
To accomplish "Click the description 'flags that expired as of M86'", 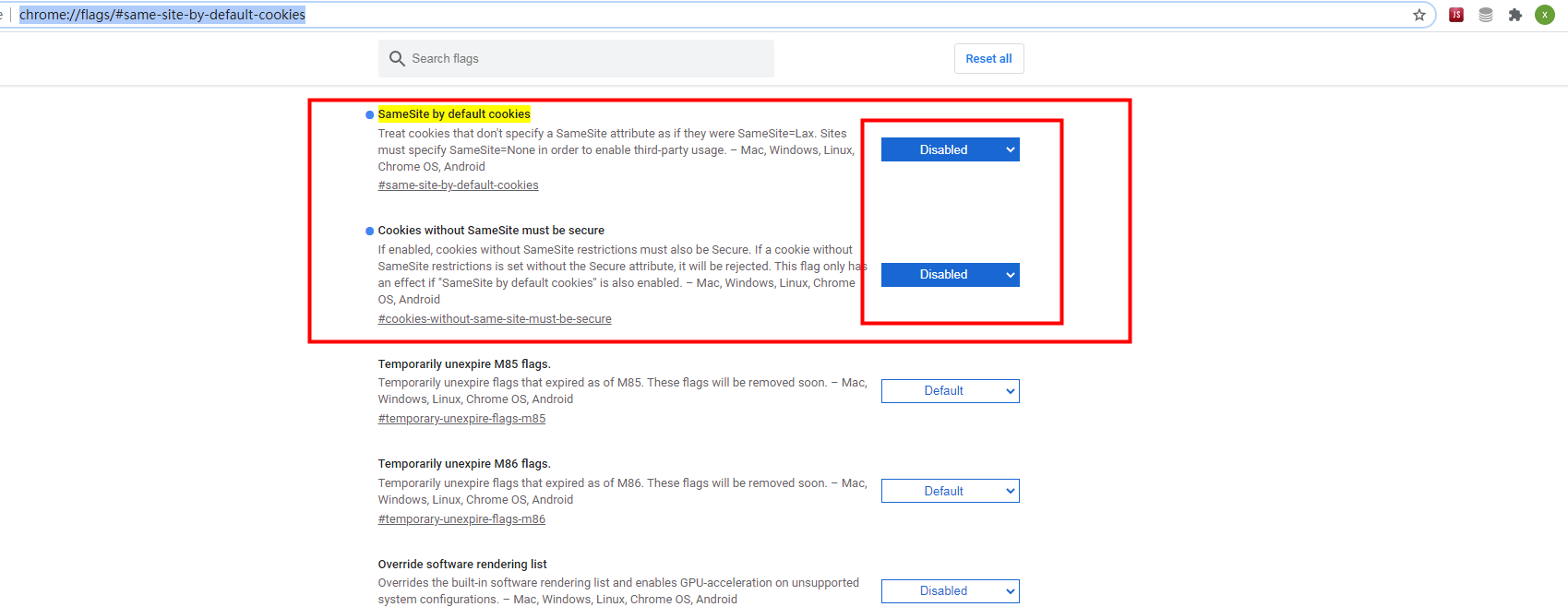I will tap(622, 492).
